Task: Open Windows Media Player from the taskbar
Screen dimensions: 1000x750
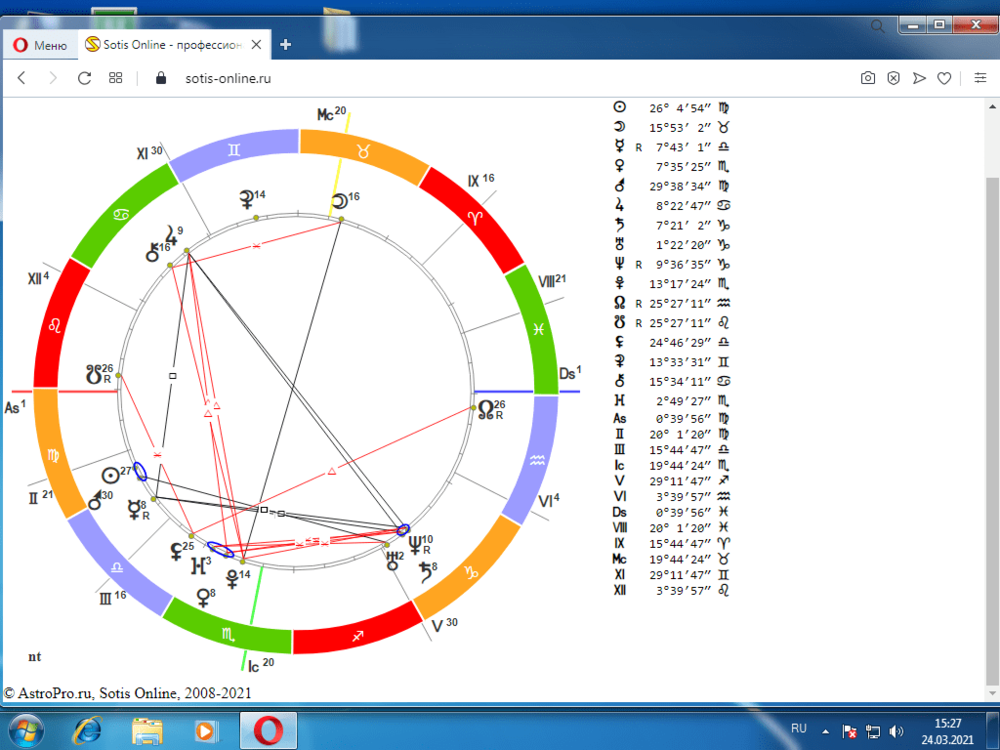Action: pos(205,731)
